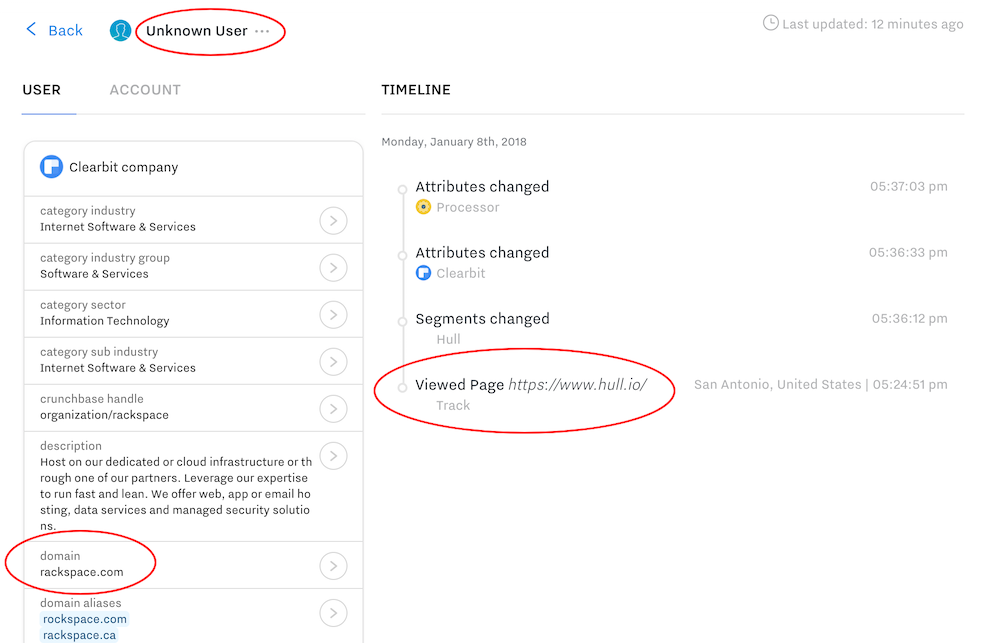This screenshot has width=1000, height=643.
Task: Click the yellow Processor icon
Action: coord(423,207)
